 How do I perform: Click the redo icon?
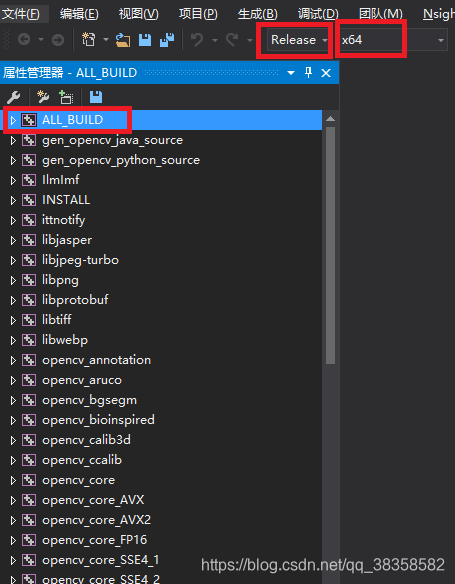point(232,39)
